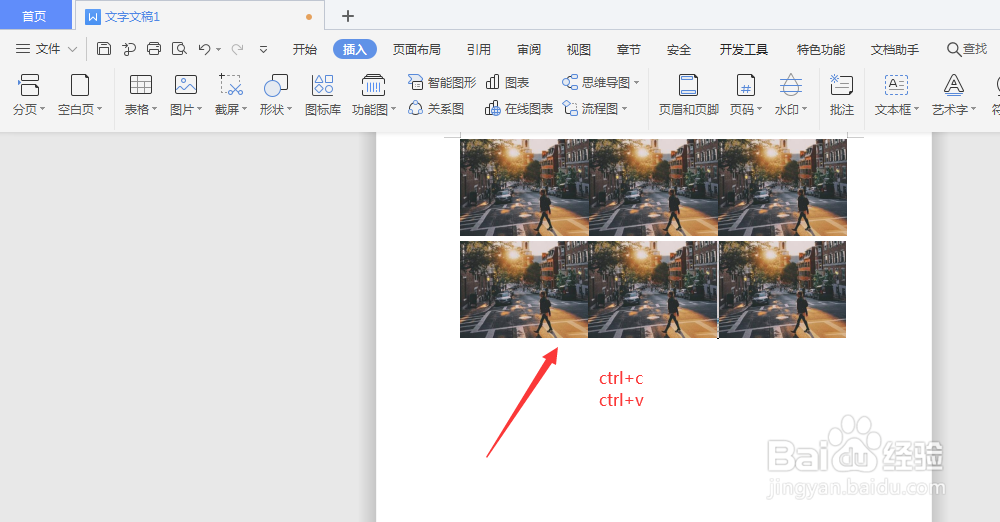Image resolution: width=1000 pixels, height=522 pixels.
Task: Start a screen capture (截屏)
Action: (x=231, y=94)
